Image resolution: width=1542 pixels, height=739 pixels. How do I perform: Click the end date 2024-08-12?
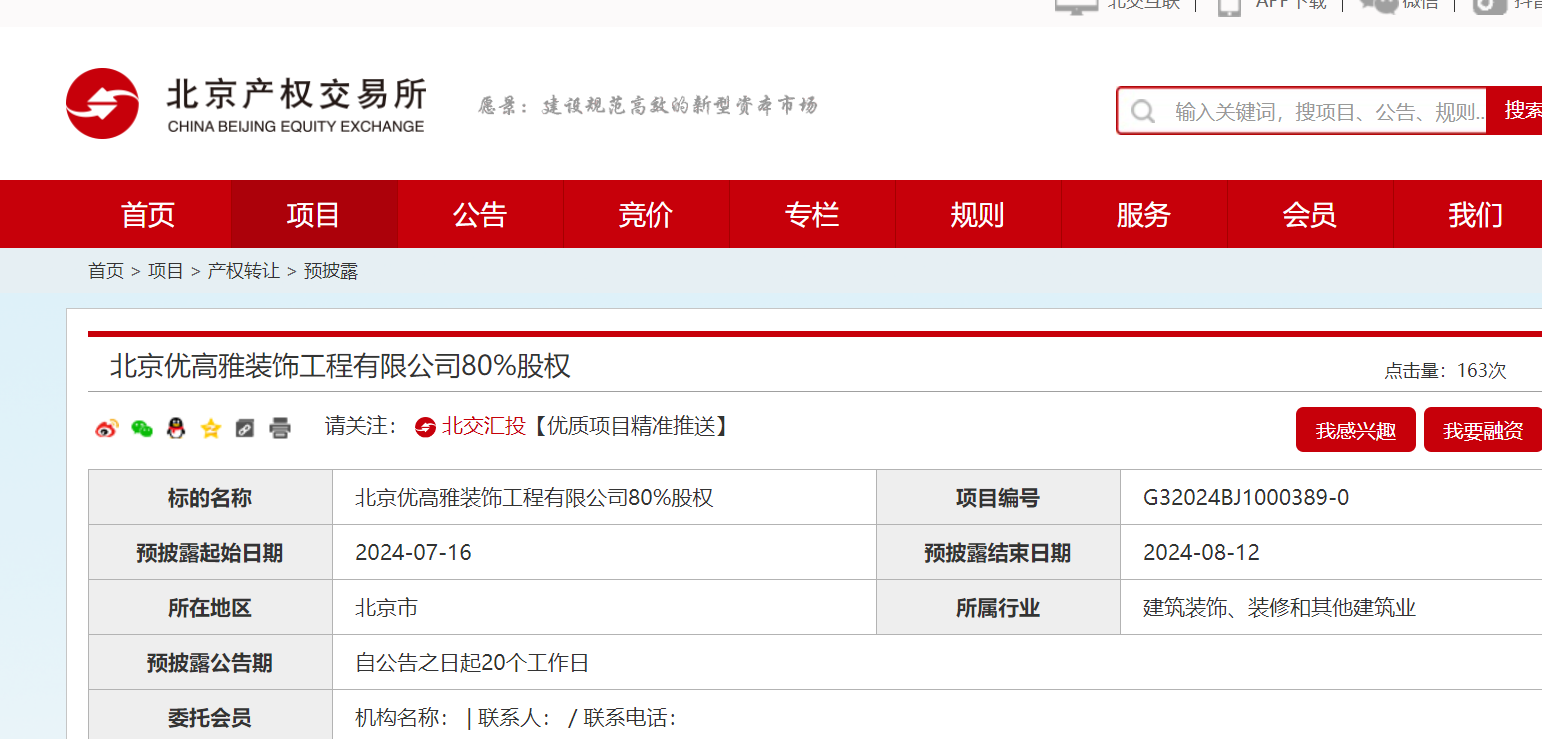[x=1201, y=553]
